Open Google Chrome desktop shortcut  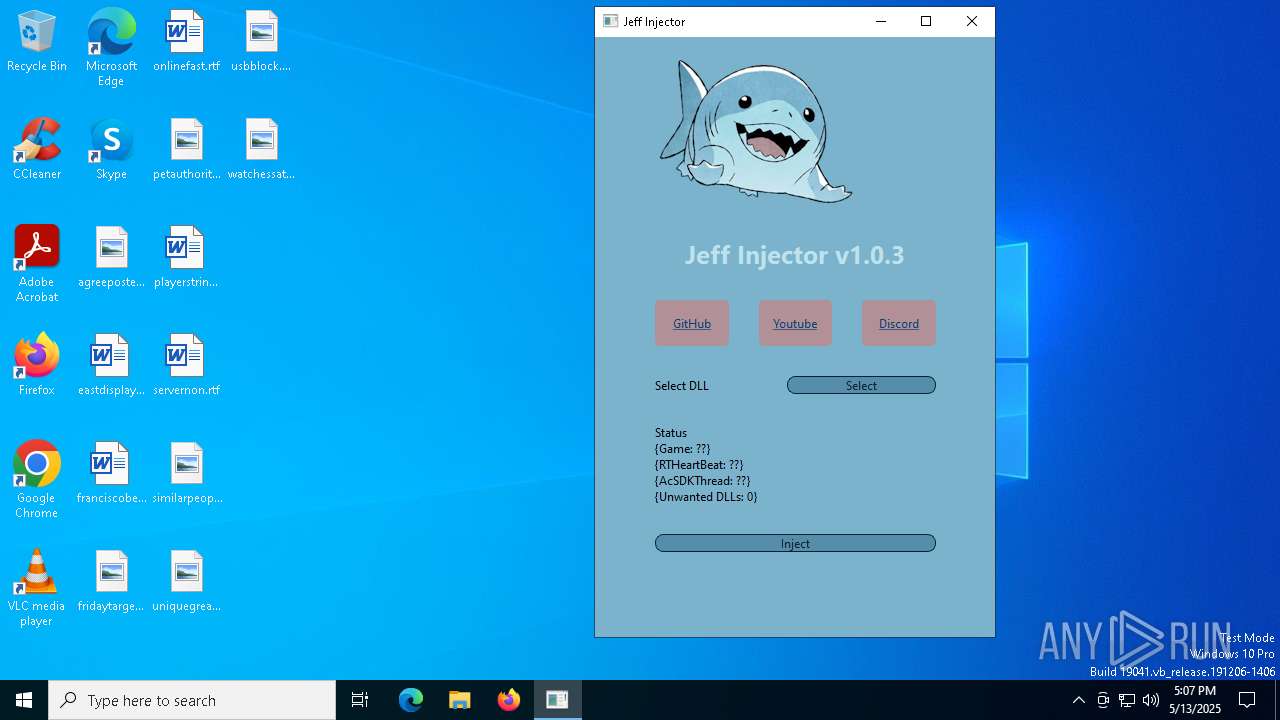click(37, 480)
